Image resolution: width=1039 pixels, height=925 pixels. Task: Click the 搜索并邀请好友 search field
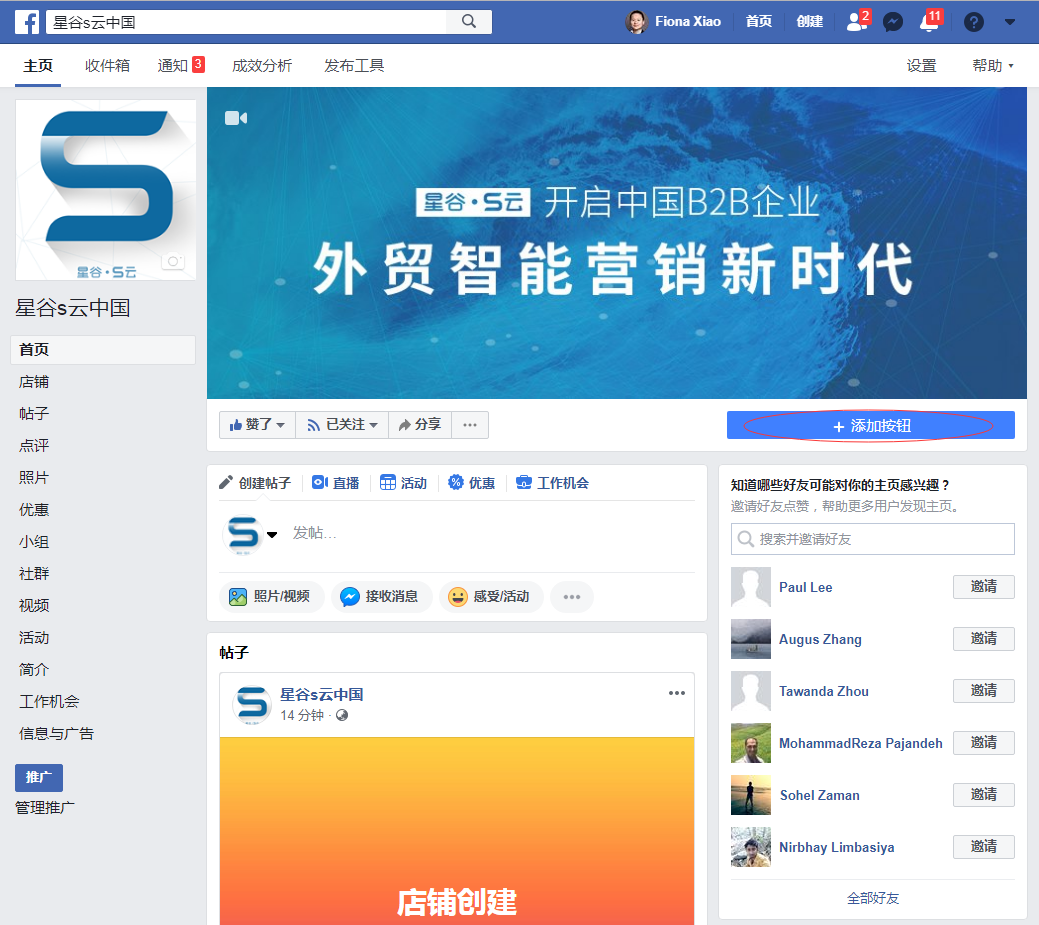(872, 539)
